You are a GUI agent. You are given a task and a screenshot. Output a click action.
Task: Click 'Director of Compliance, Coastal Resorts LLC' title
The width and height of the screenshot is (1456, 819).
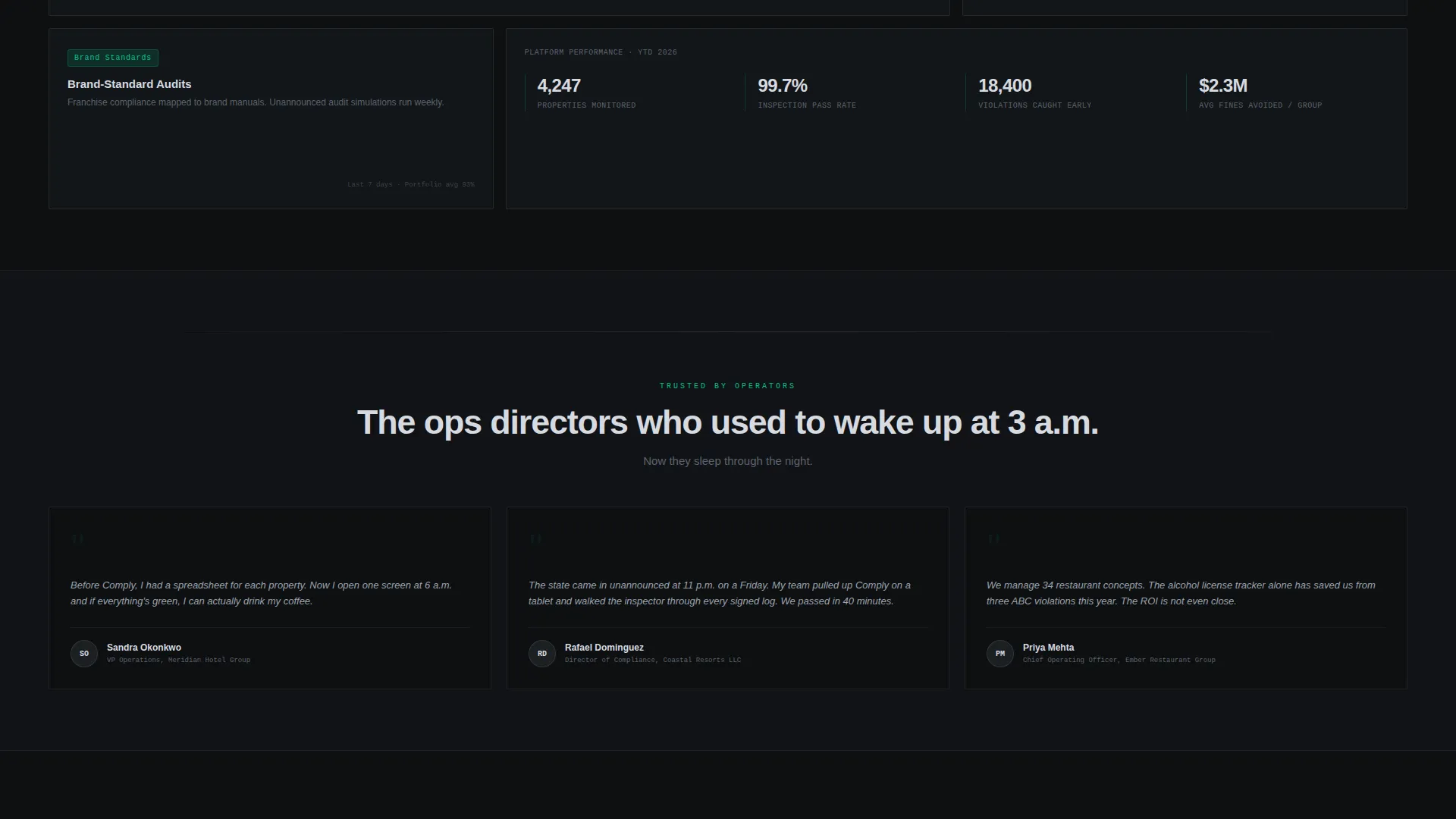point(653,660)
